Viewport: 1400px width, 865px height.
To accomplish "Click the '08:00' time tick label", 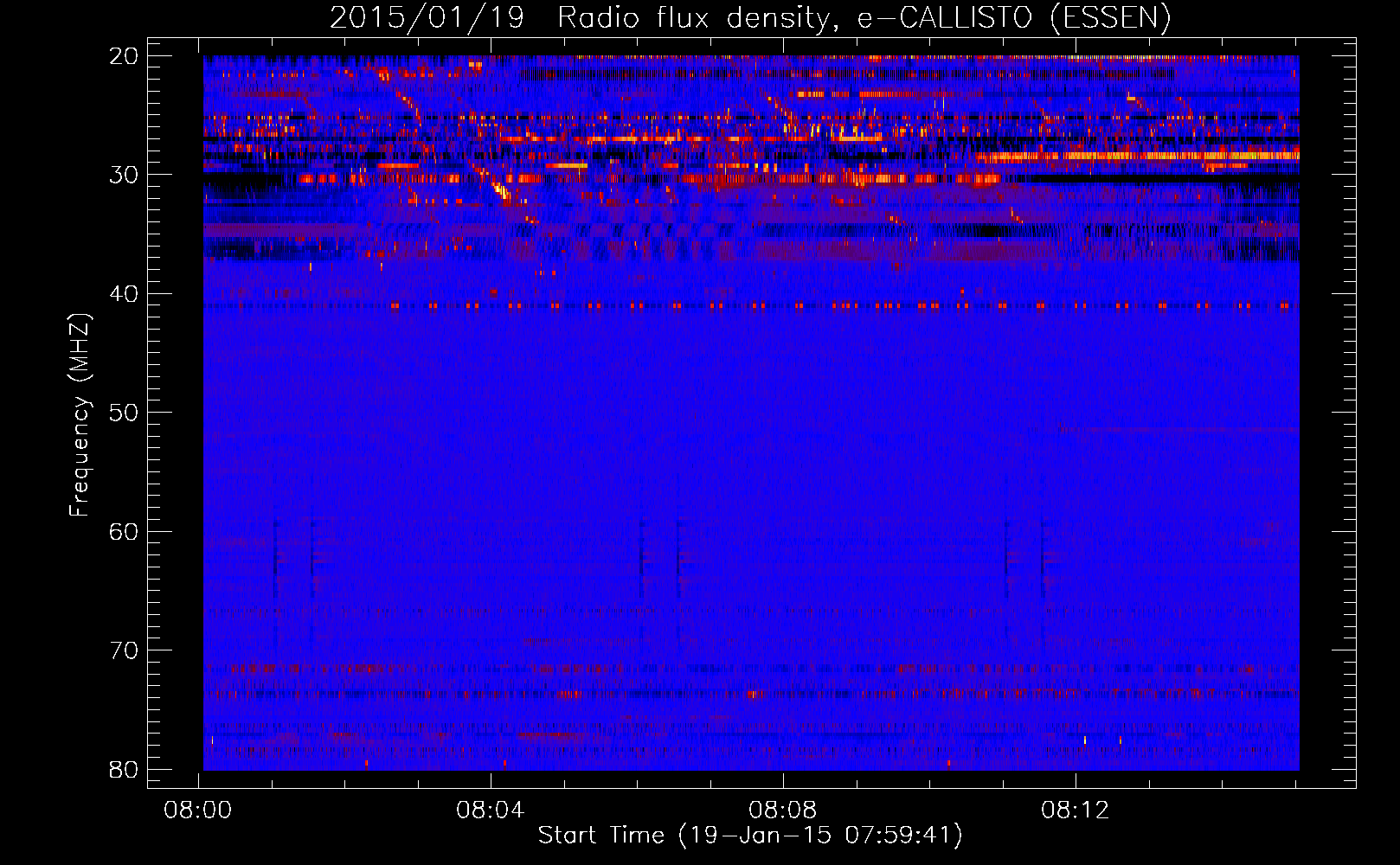I will coord(198,811).
